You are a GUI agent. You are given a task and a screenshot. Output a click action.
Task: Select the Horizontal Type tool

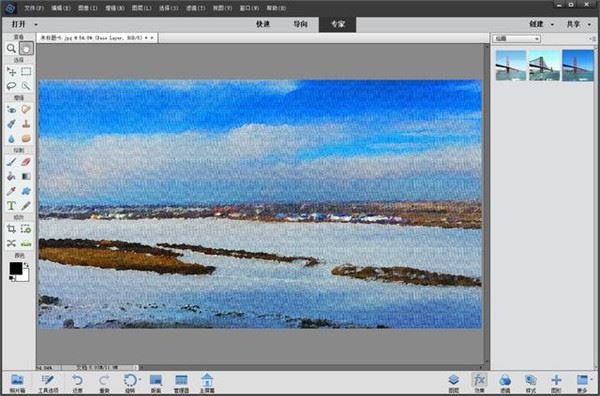point(11,206)
